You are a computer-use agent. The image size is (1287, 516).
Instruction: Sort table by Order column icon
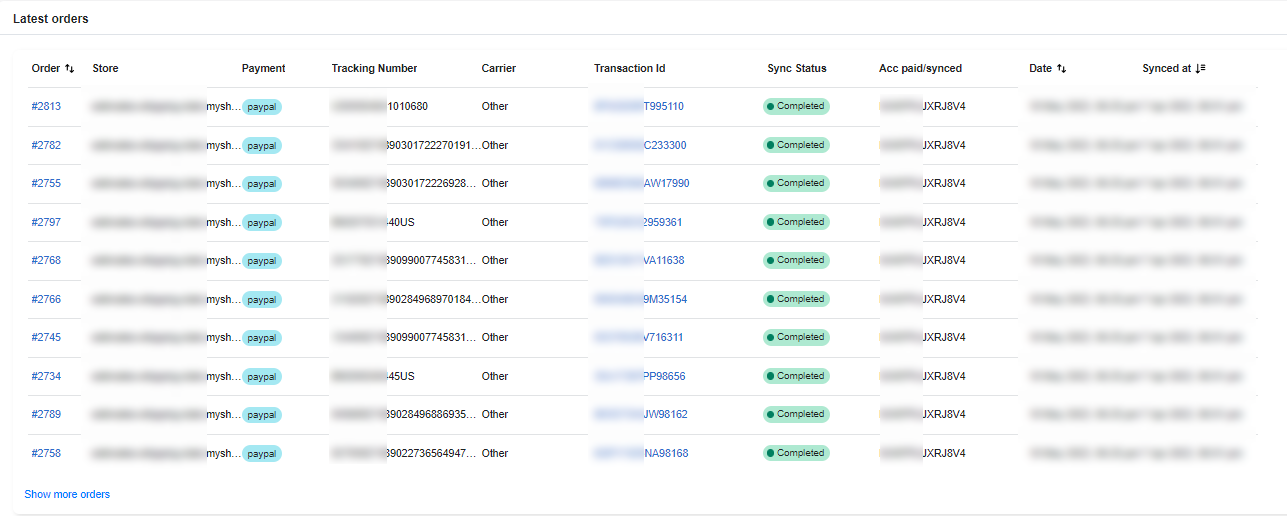[70, 69]
